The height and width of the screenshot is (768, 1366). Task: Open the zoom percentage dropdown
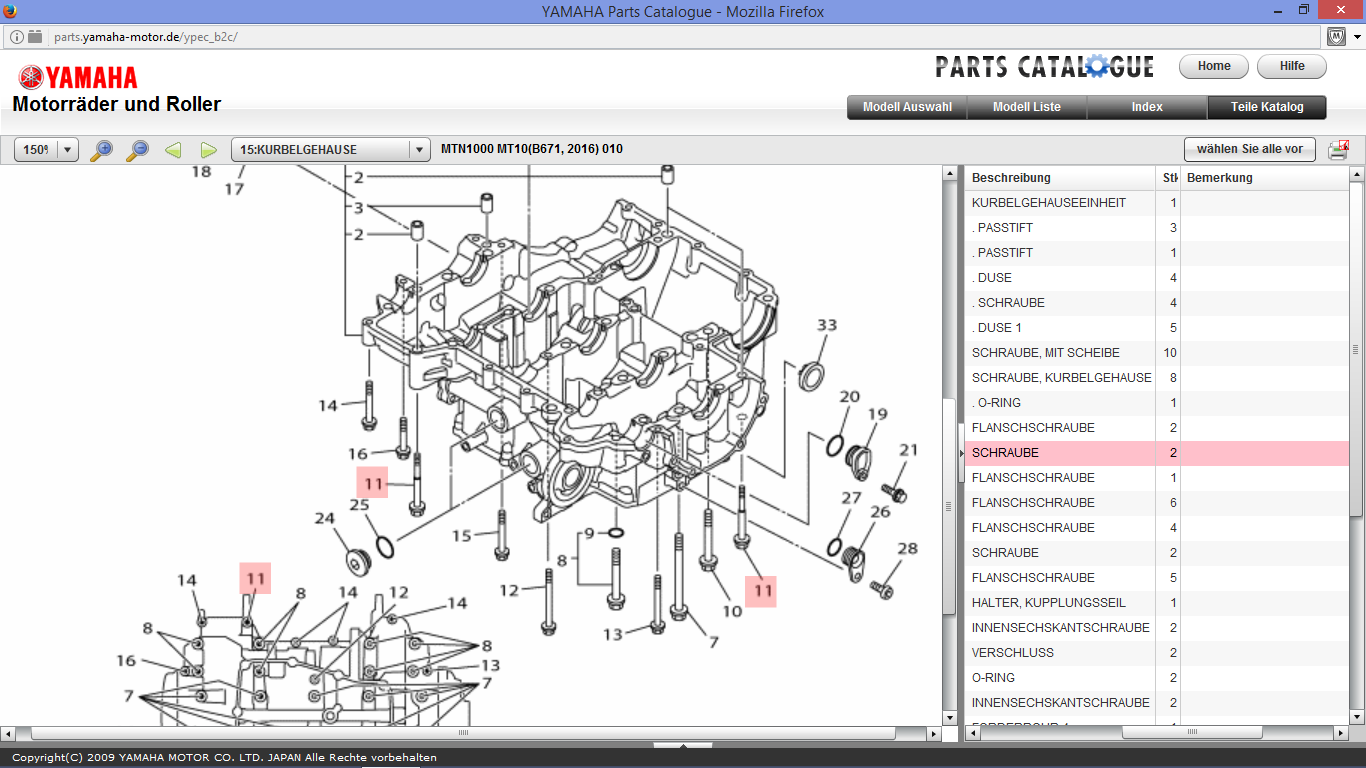[x=68, y=150]
